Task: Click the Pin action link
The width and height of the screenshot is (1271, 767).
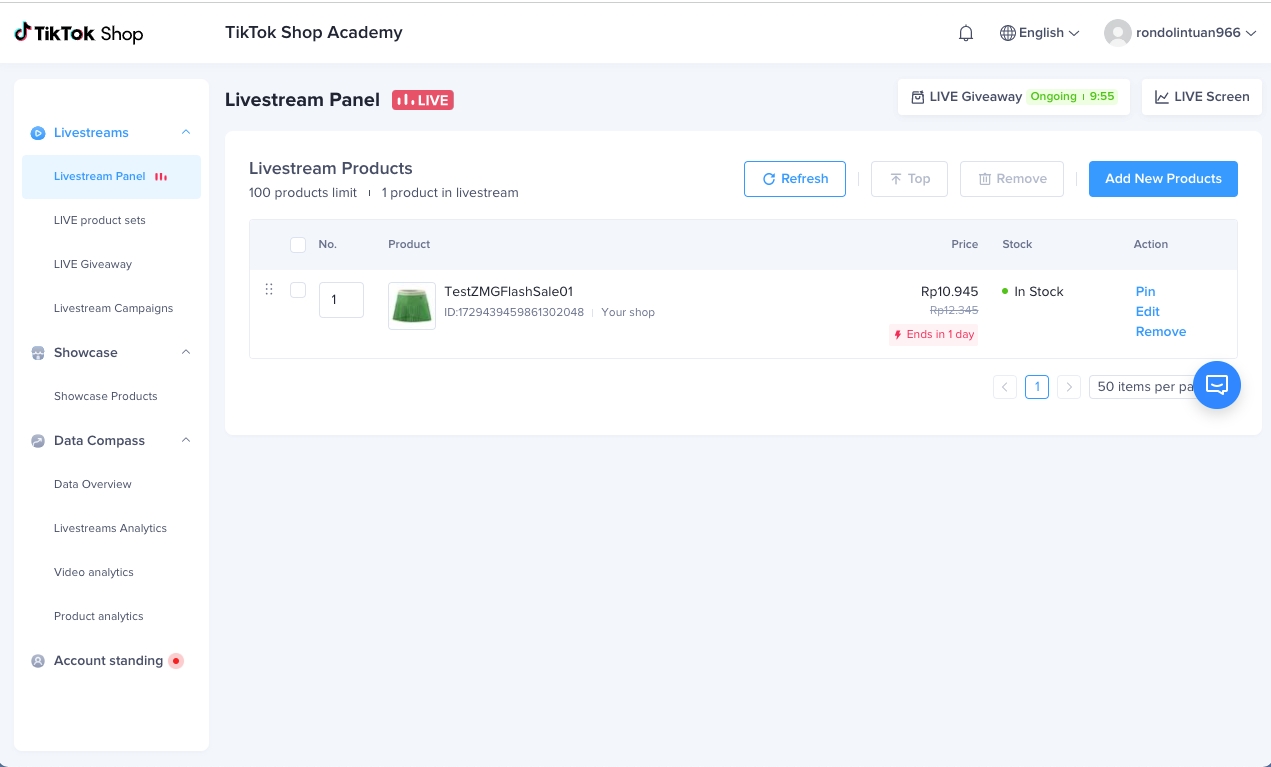Action: (1145, 292)
